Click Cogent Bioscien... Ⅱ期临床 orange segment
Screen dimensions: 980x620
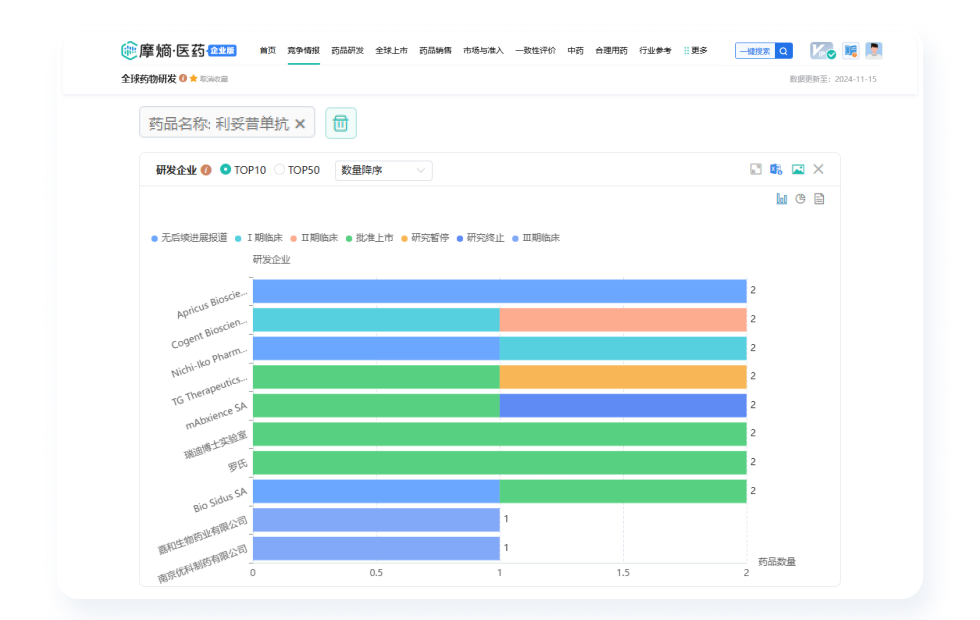click(623, 319)
